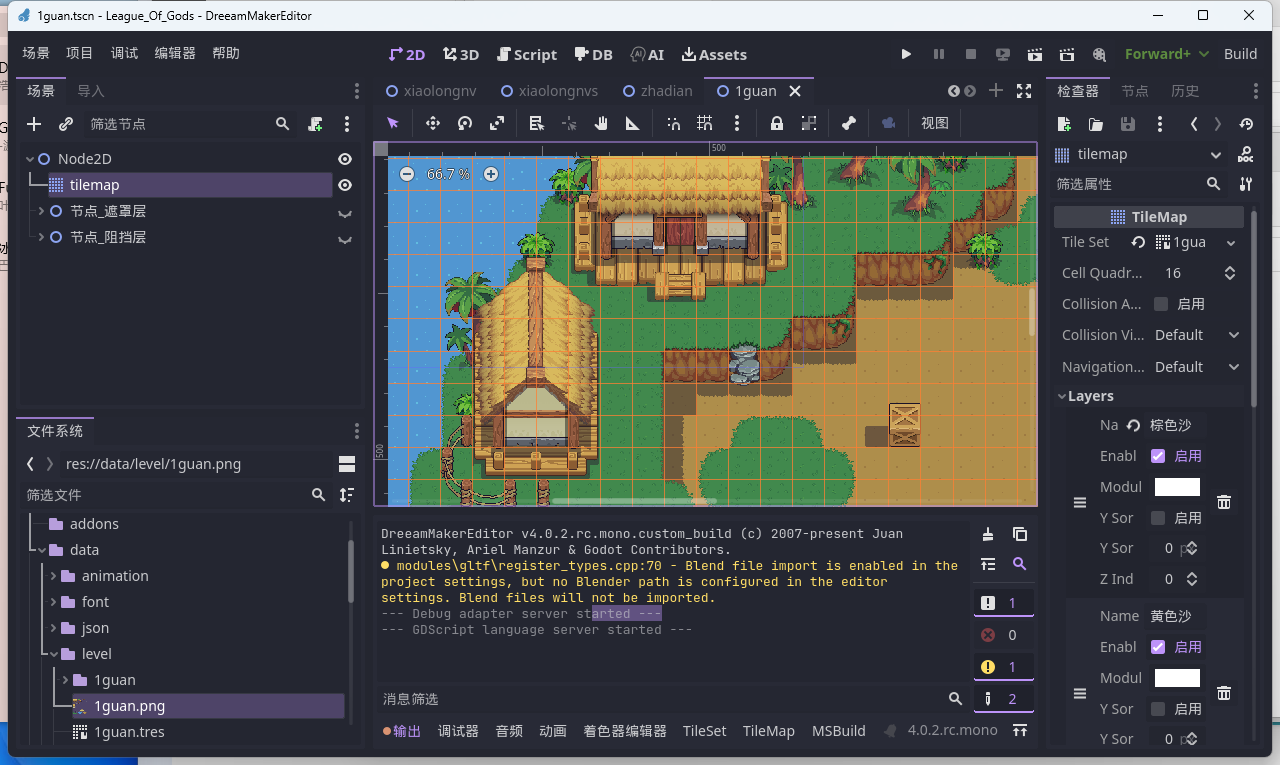Switch to the zhadian scene tab
This screenshot has width=1280, height=765.
(x=657, y=91)
